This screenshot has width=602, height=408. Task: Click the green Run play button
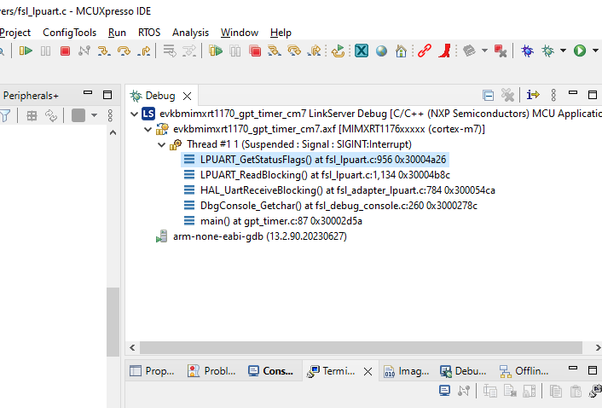click(x=580, y=51)
